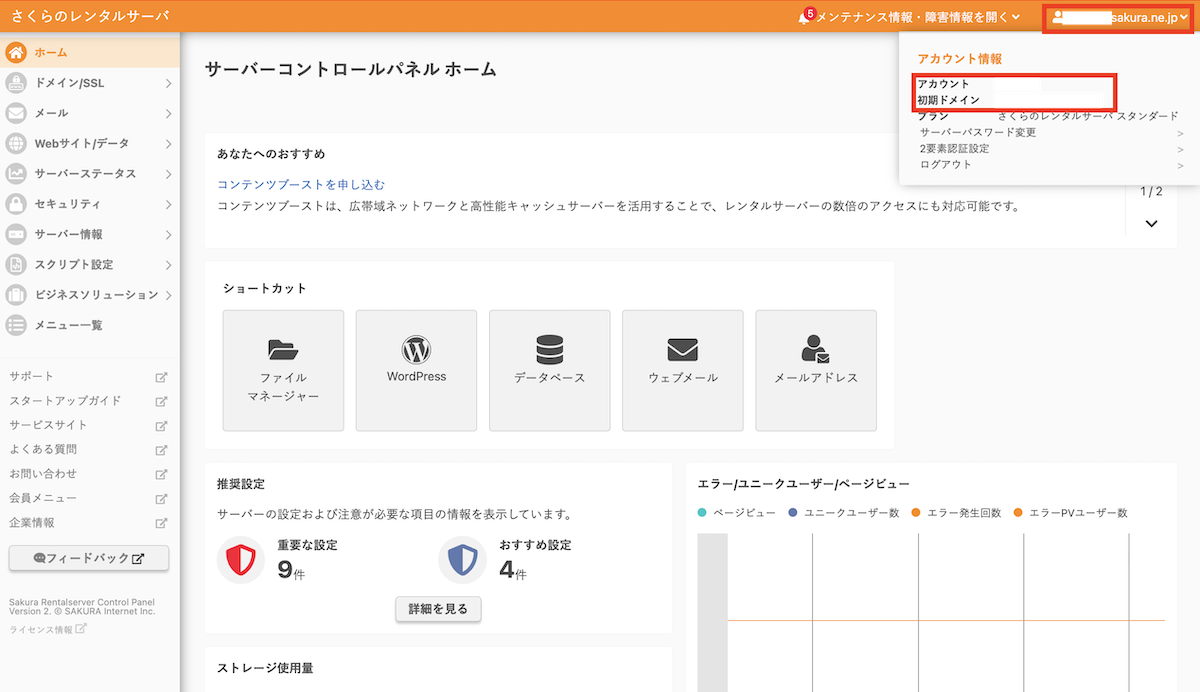The width and height of the screenshot is (1200, 692).
Task: Click the スクリプト設定 document icon
Action: pyautogui.click(x=16, y=264)
